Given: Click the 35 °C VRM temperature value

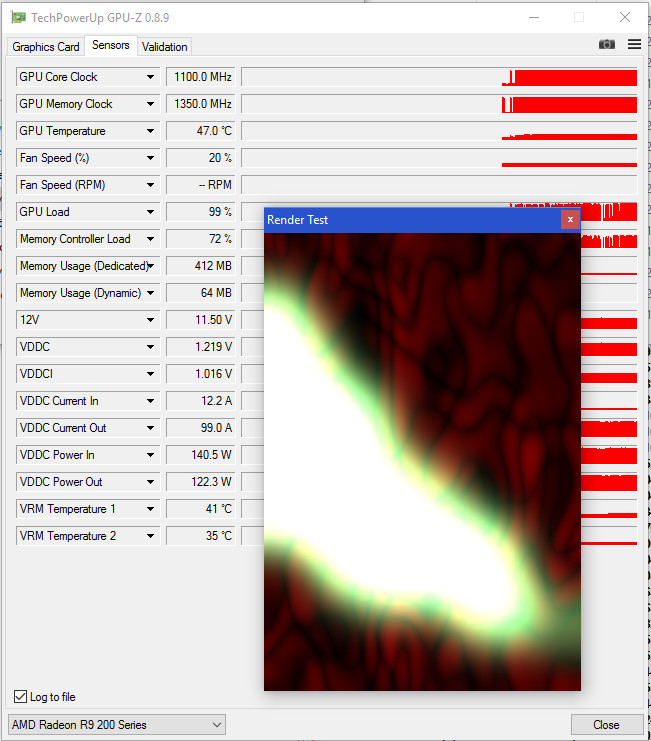Looking at the screenshot, I should coord(201,535).
